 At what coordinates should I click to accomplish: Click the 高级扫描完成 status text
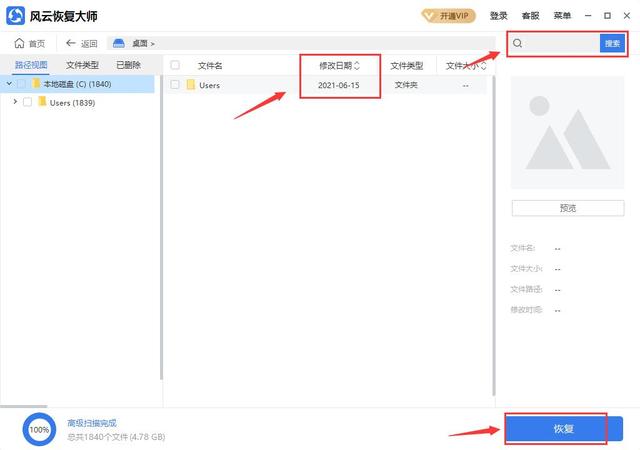[92, 423]
